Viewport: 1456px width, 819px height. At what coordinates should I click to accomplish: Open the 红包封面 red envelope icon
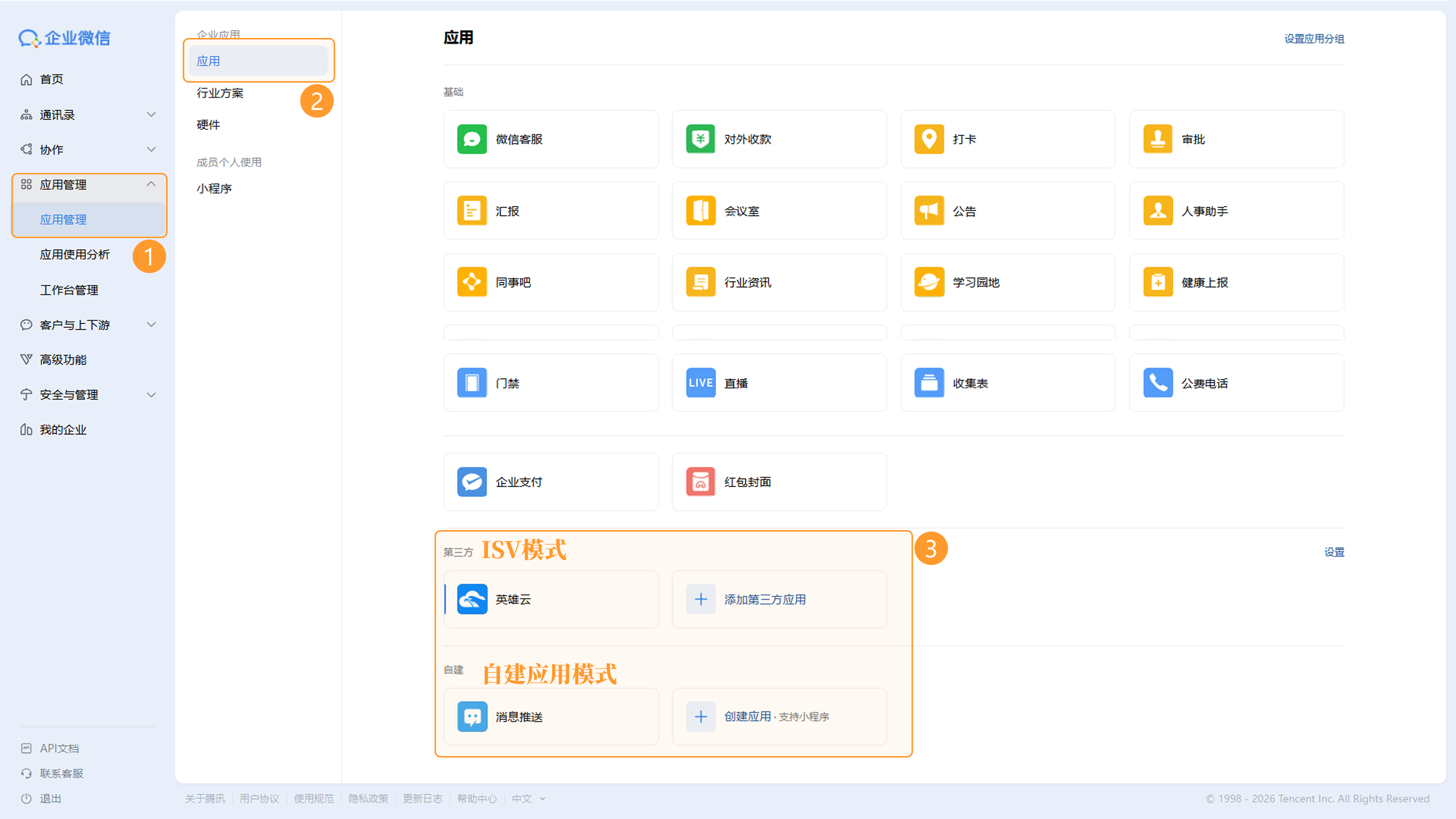(x=700, y=482)
